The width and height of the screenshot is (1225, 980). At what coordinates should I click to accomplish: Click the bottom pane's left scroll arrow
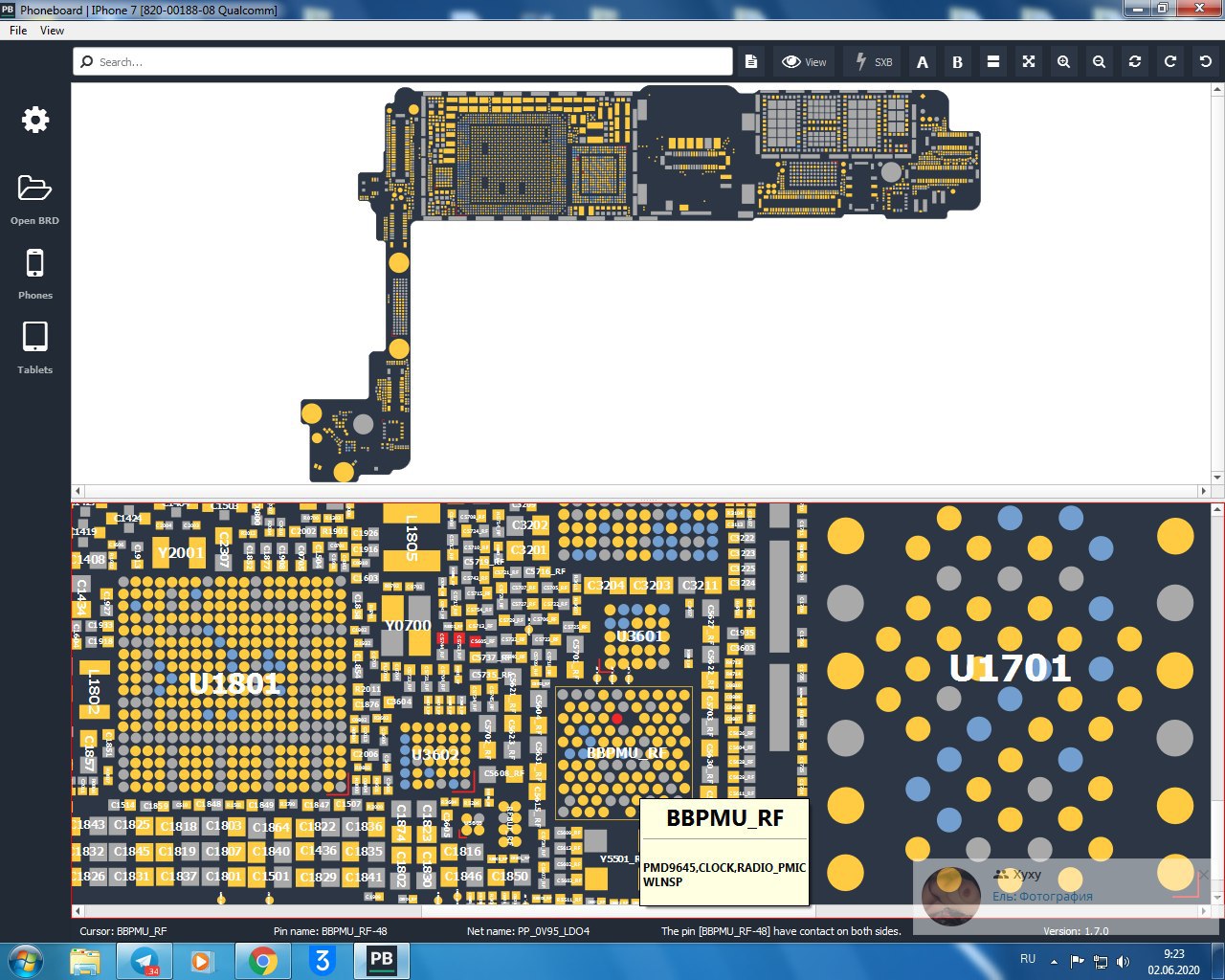point(78,911)
